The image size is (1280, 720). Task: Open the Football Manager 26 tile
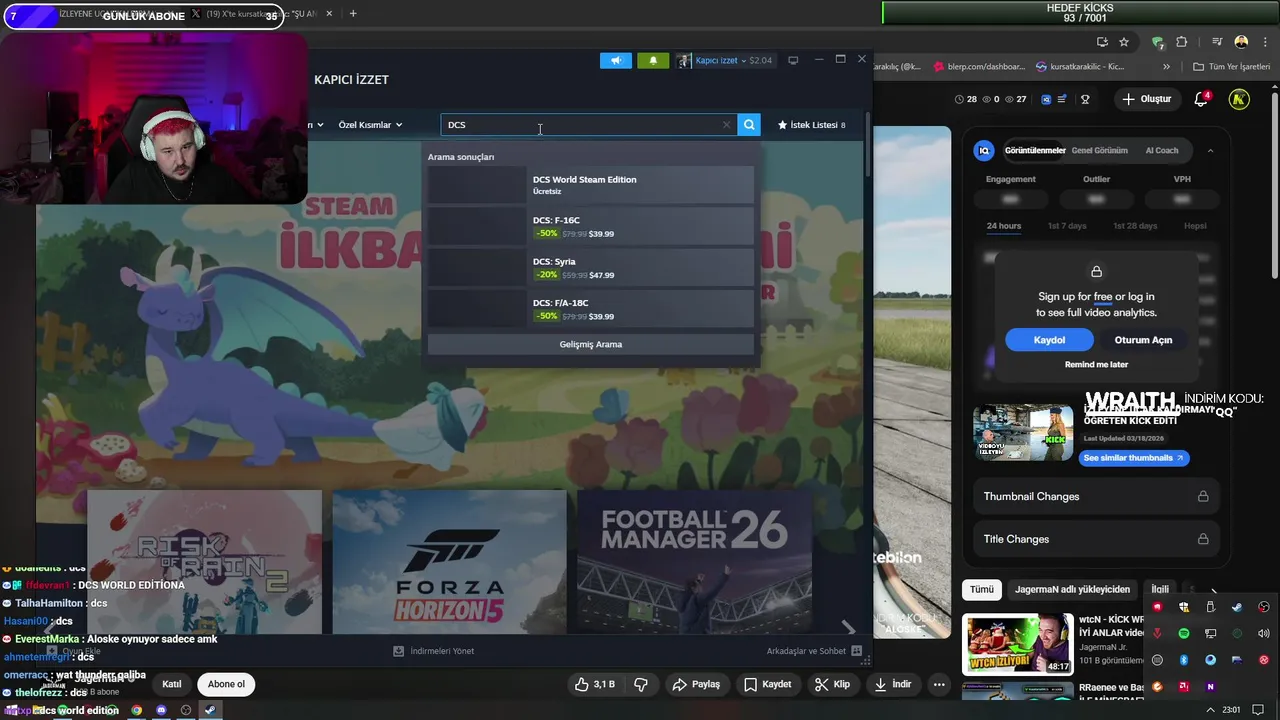coord(694,561)
